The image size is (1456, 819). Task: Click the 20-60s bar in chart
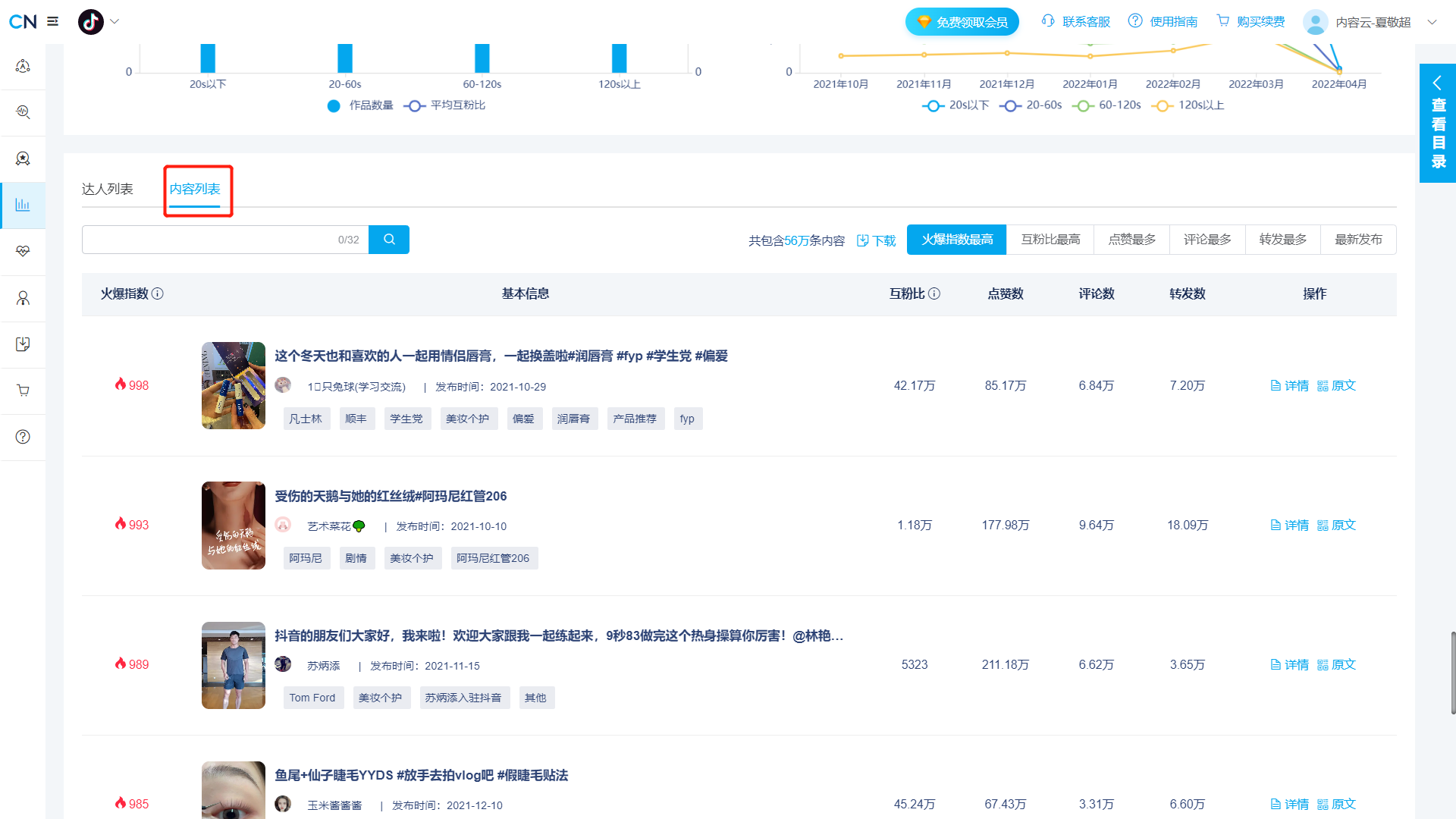pos(345,58)
